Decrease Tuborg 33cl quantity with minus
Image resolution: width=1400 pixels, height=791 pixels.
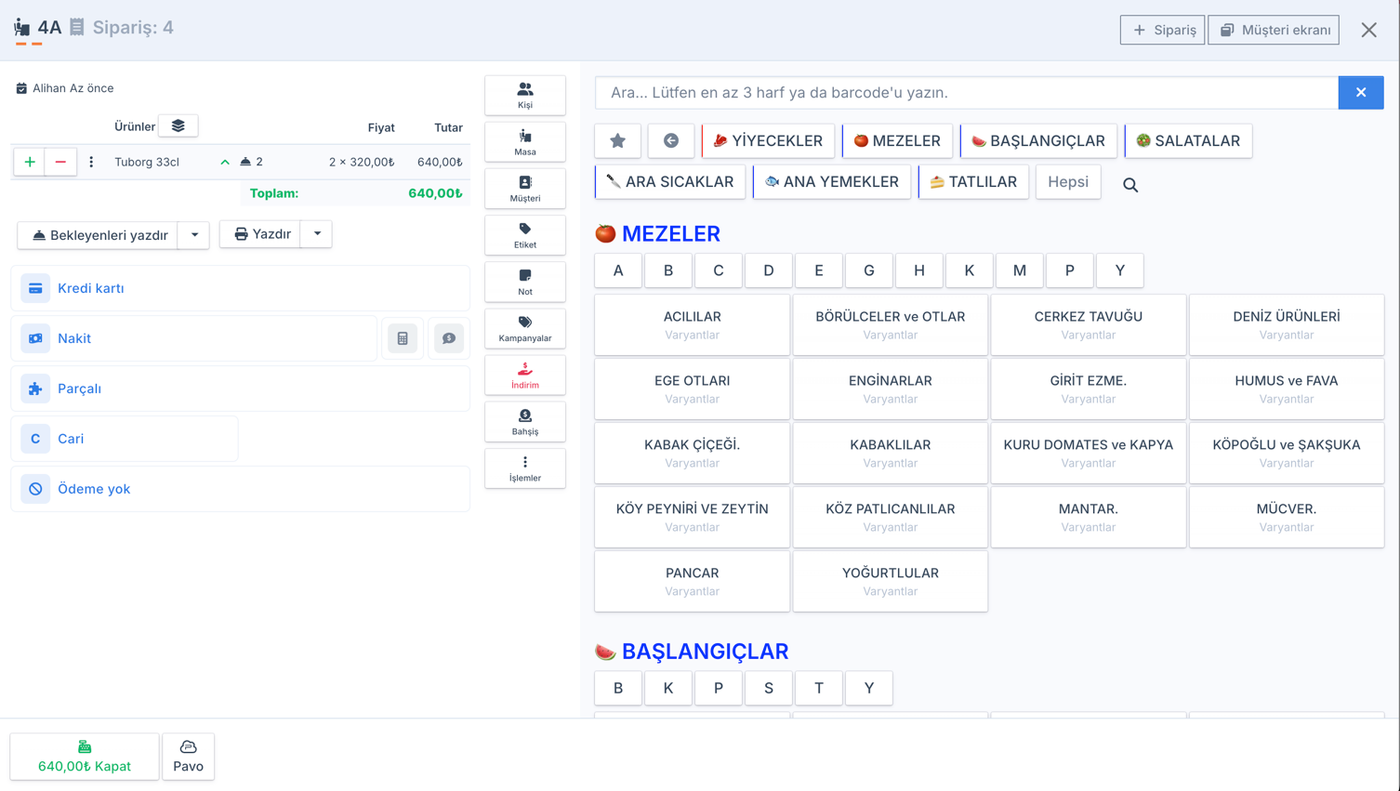(61, 162)
